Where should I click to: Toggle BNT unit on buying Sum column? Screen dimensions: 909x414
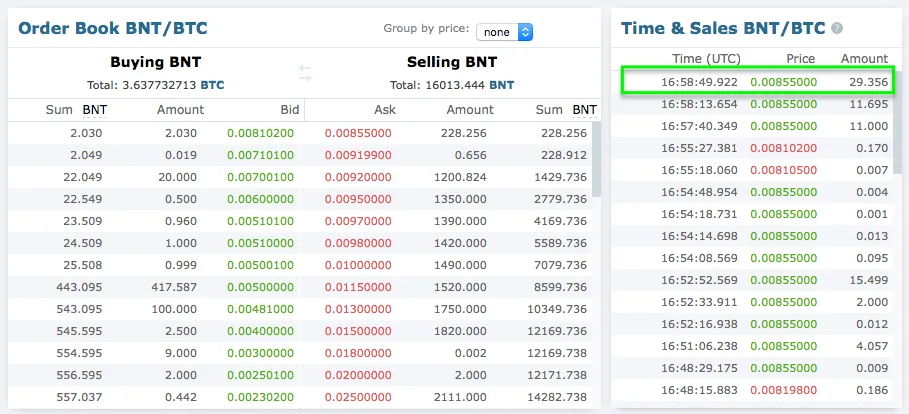pos(94,110)
